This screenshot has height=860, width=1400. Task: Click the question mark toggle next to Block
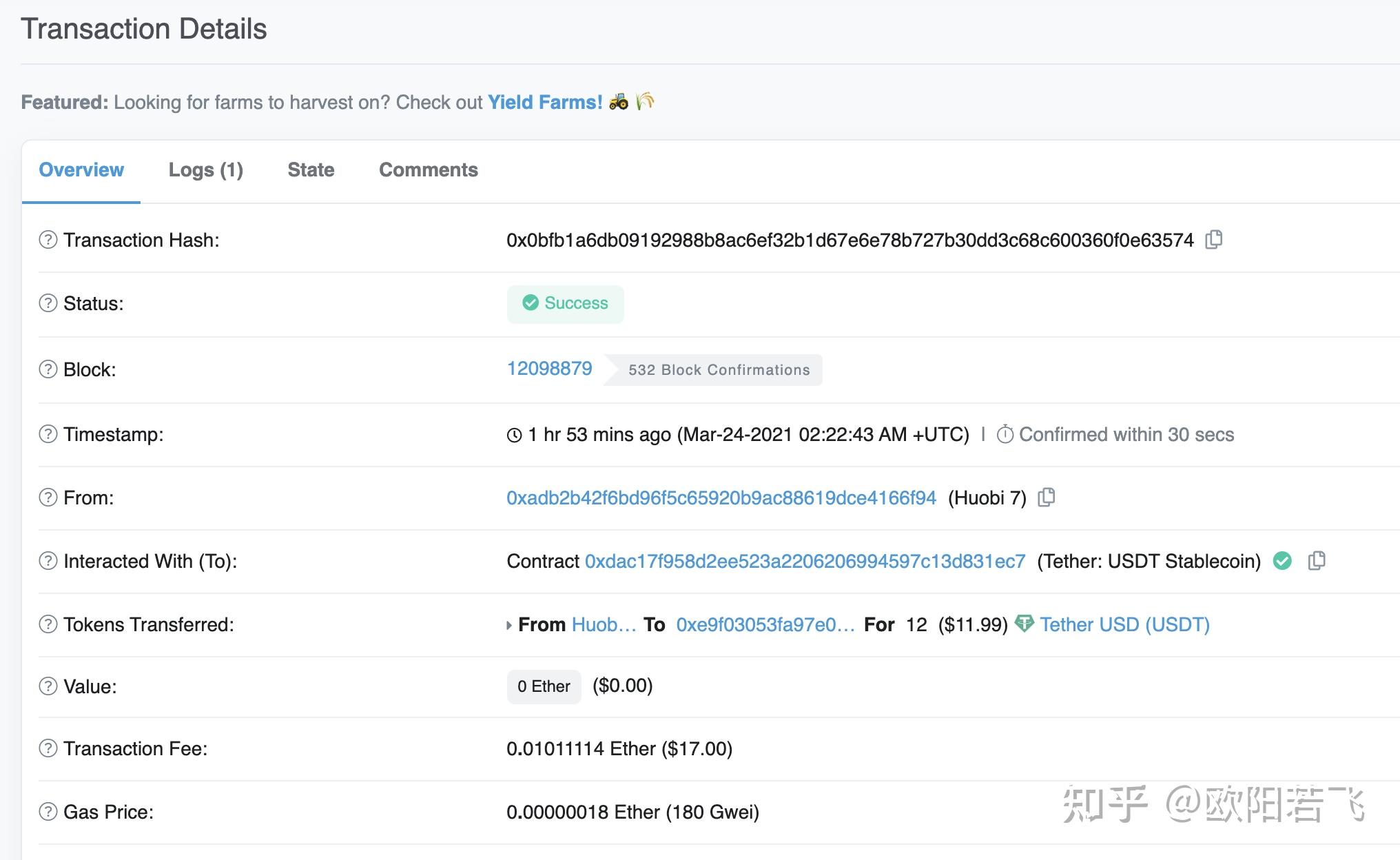[49, 370]
